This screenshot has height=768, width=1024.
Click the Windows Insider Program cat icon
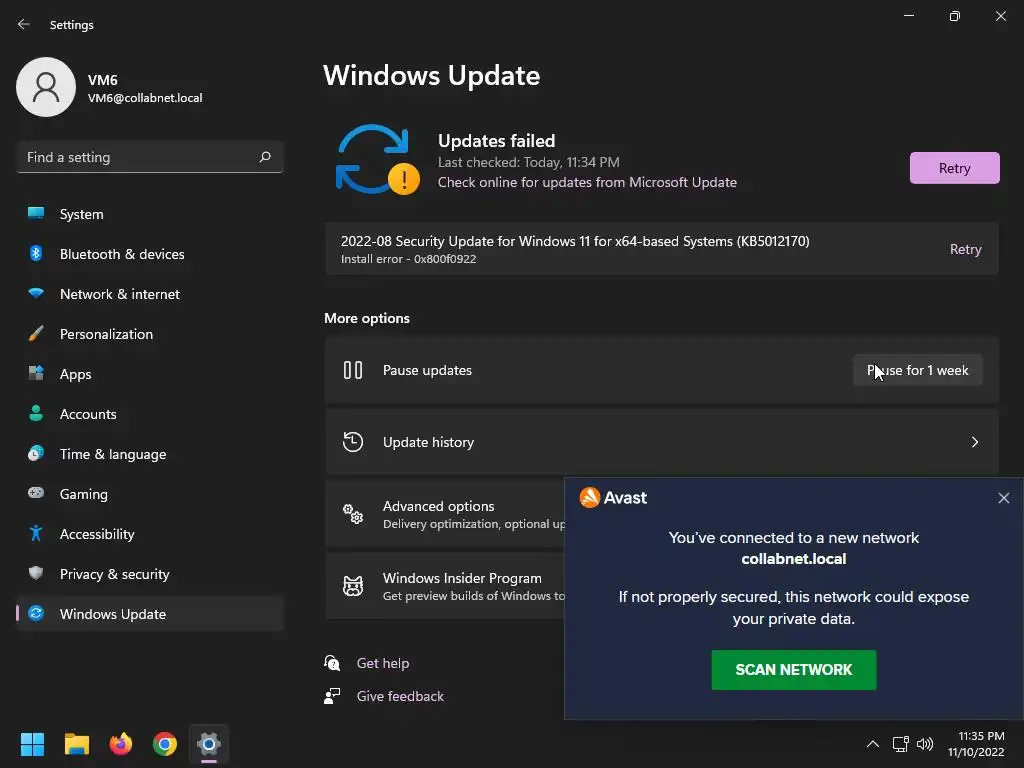pos(353,586)
